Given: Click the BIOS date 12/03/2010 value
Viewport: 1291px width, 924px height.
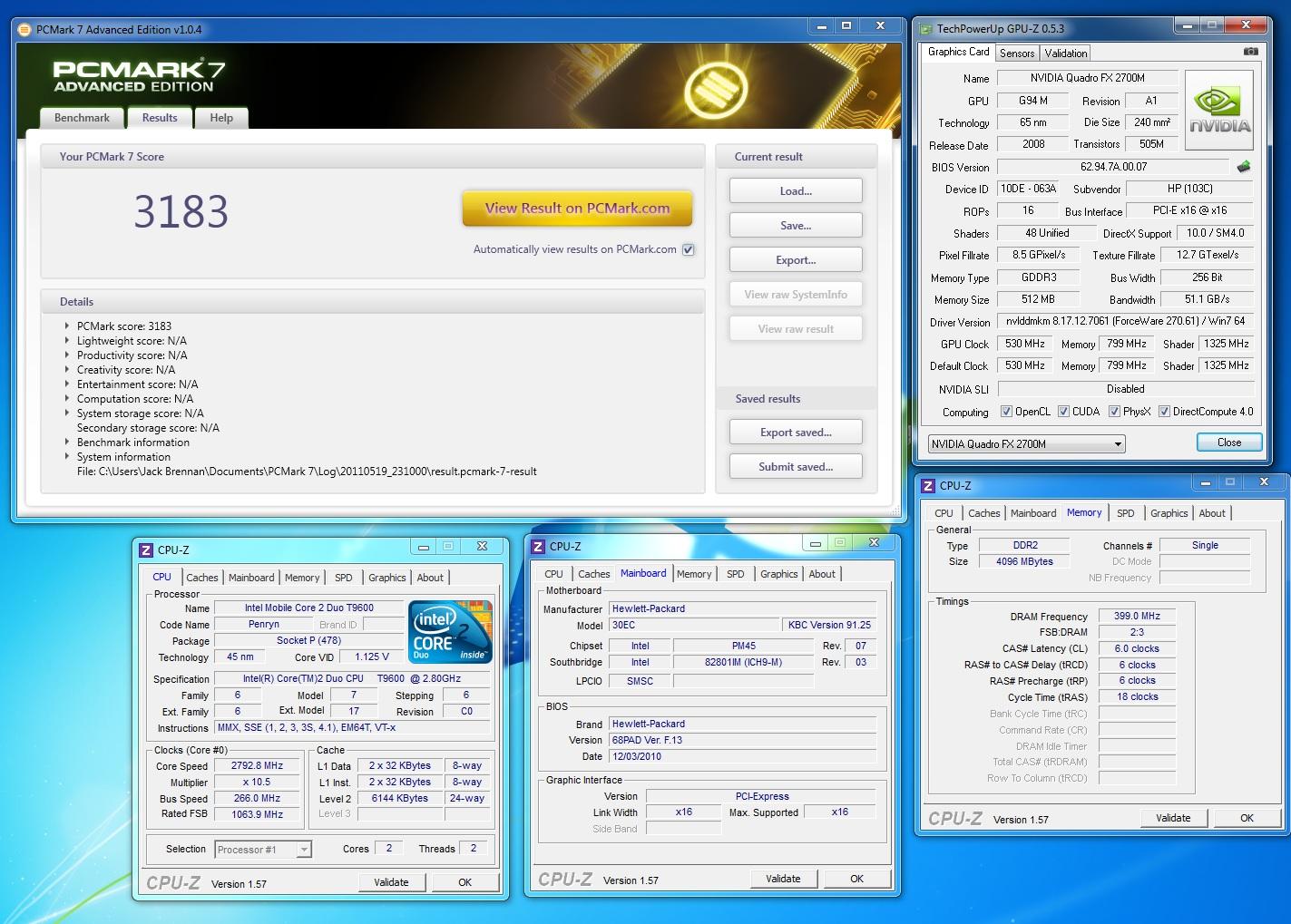Looking at the screenshot, I should tap(742, 756).
